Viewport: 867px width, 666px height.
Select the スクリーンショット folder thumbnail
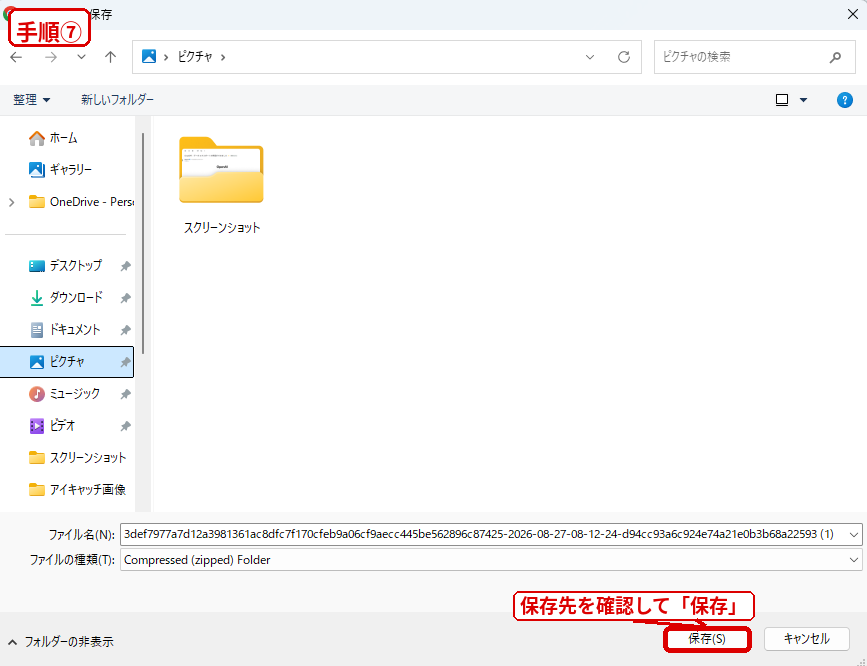click(221, 170)
